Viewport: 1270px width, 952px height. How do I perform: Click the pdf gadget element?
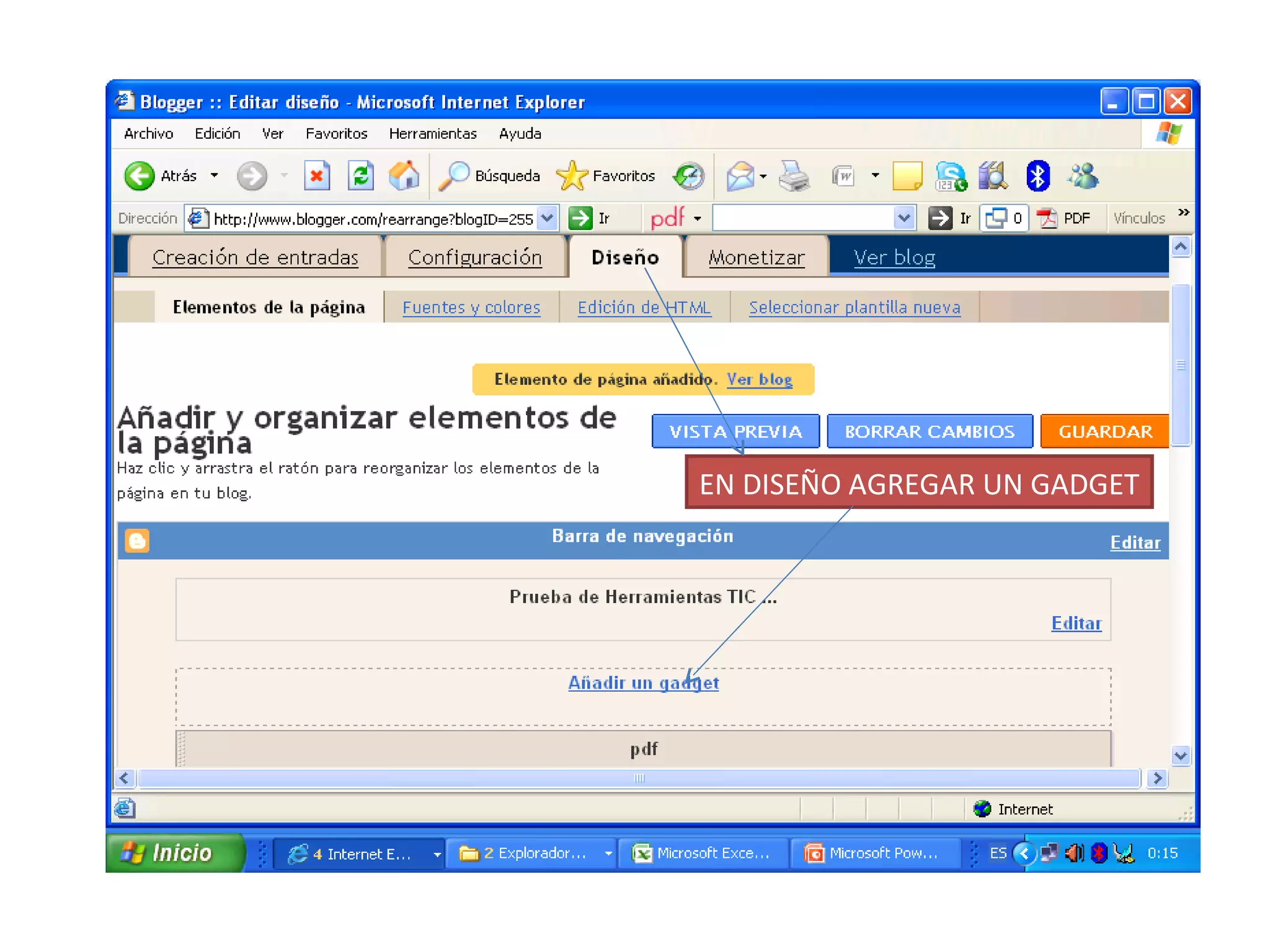pyautogui.click(x=644, y=749)
